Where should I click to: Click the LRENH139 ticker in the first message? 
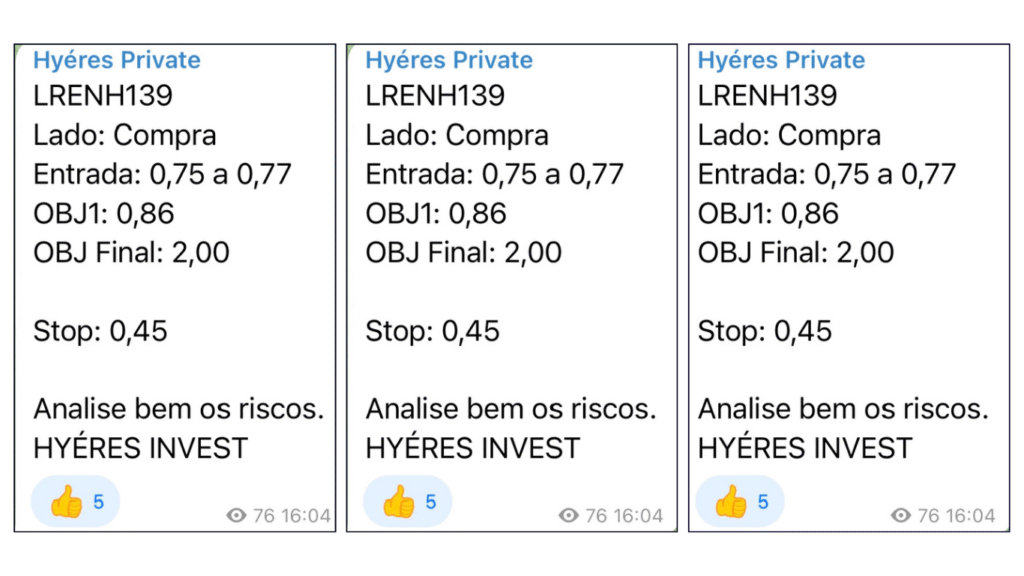103,96
